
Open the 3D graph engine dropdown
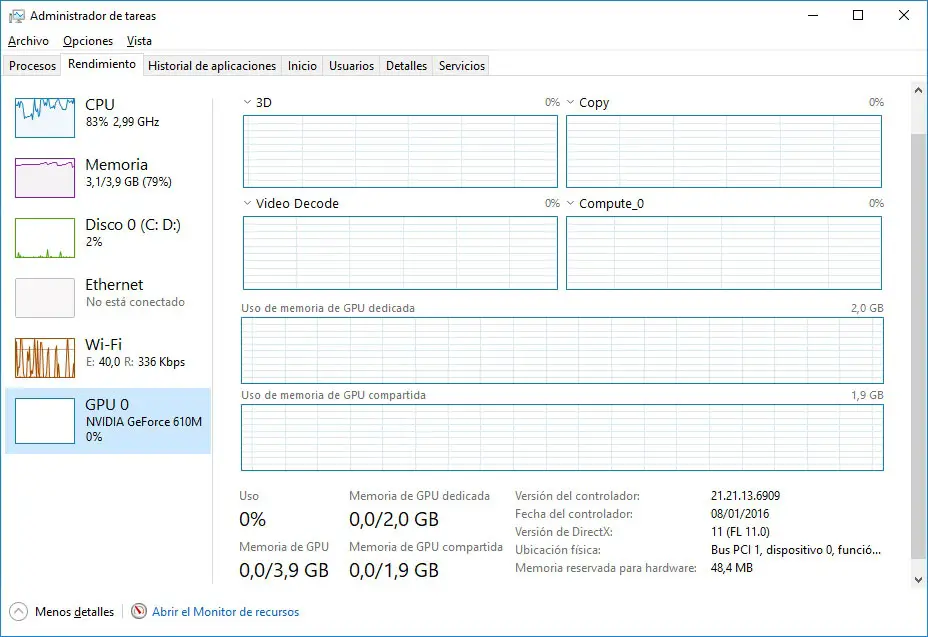249,103
